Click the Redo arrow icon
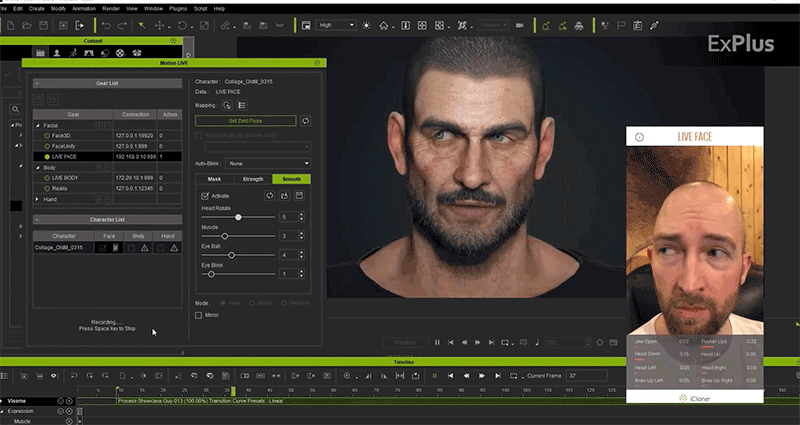This screenshot has height=425, width=800. pos(122,26)
